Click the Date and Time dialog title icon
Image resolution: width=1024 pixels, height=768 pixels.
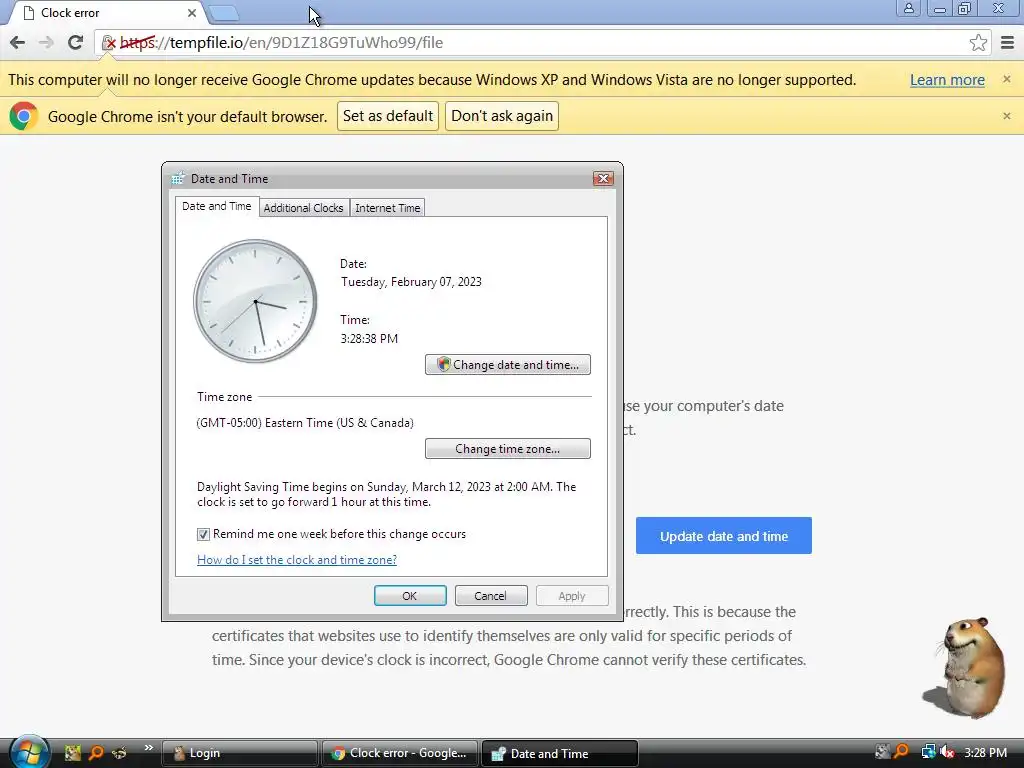coord(178,178)
